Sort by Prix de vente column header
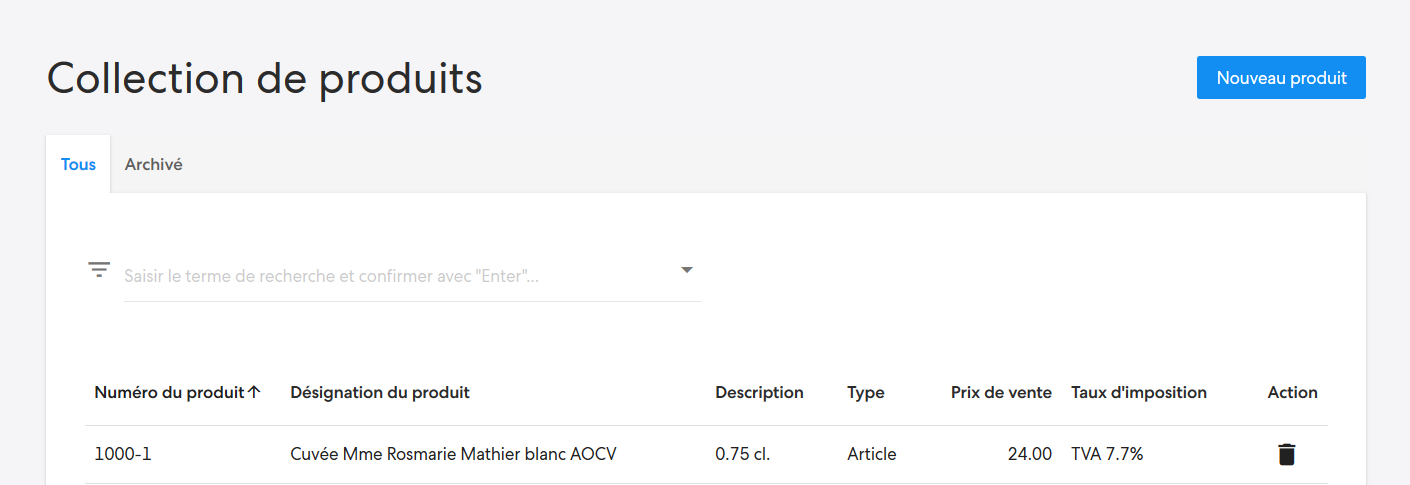The image size is (1410, 485). coord(1001,392)
